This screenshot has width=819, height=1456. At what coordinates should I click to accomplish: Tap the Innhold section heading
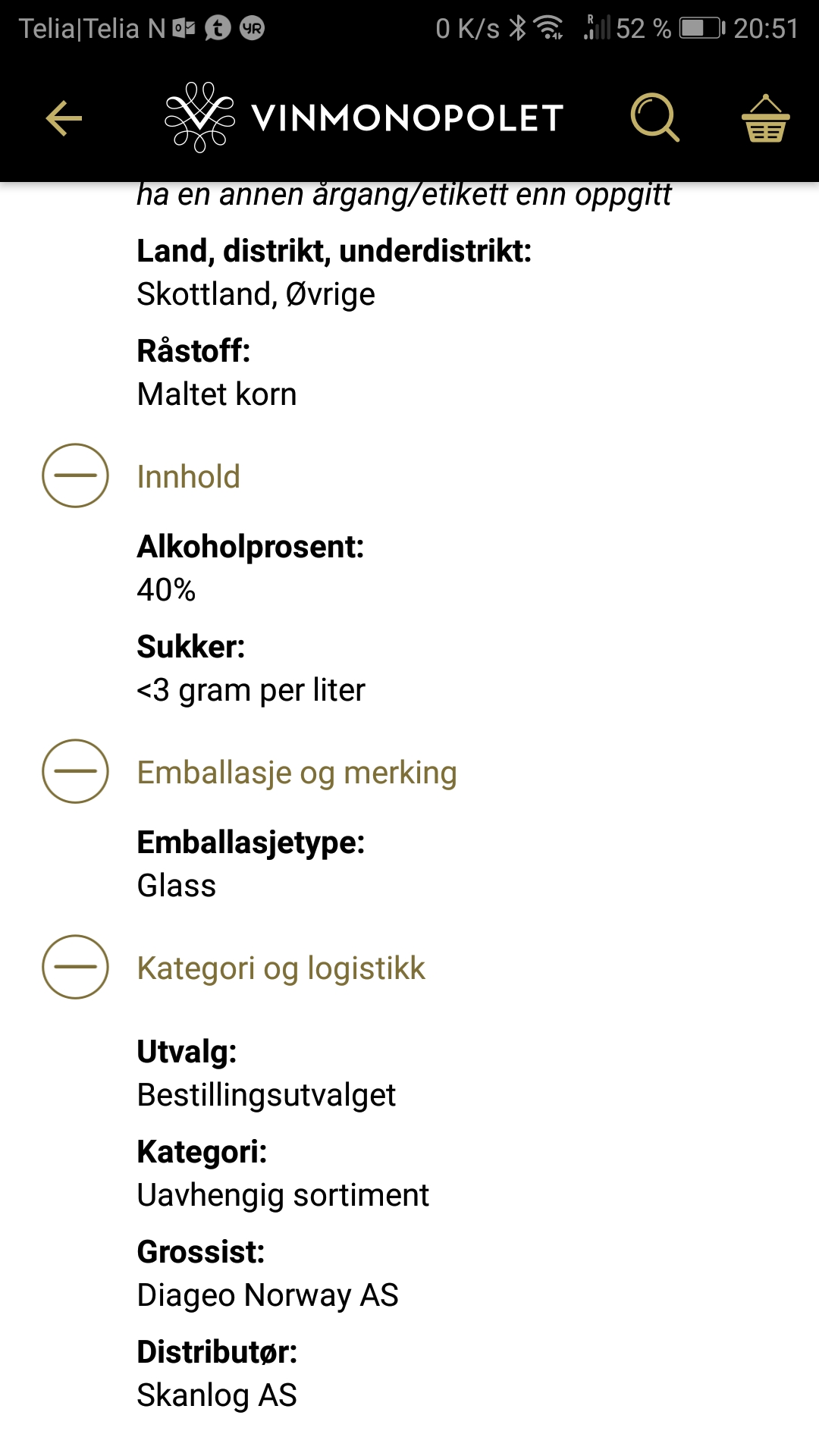pos(189,477)
